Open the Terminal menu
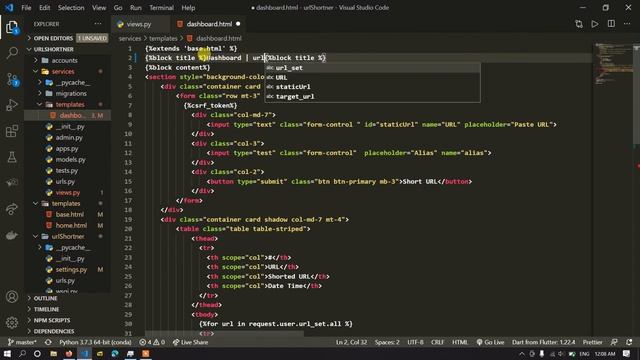 click(x=161, y=7)
